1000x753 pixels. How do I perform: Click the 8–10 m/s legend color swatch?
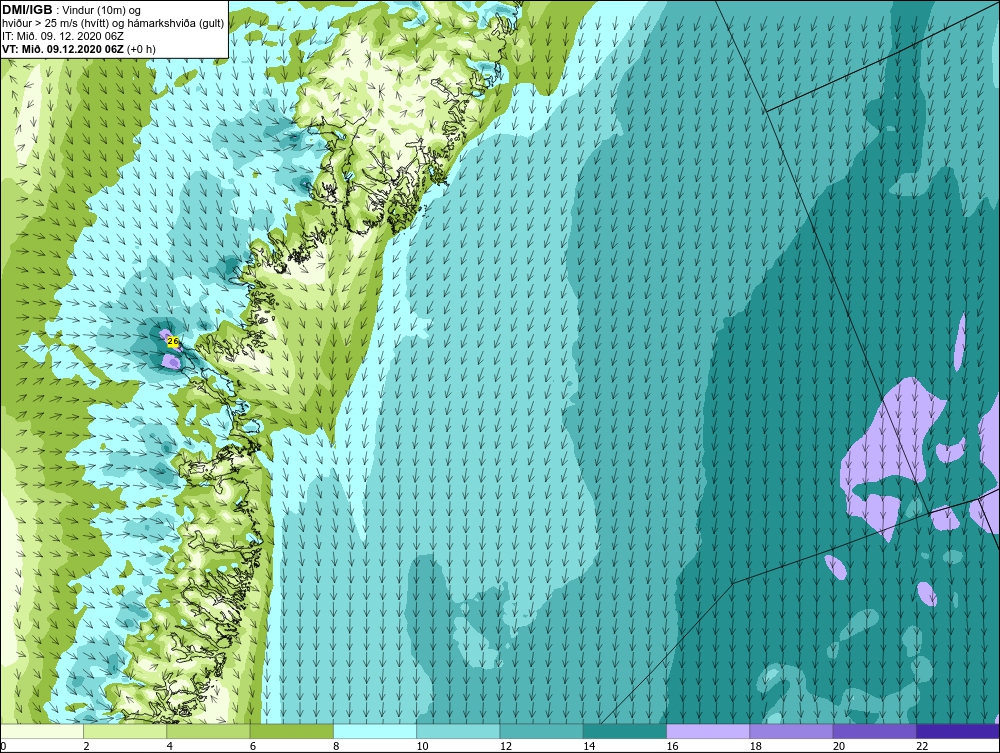pos(375,731)
